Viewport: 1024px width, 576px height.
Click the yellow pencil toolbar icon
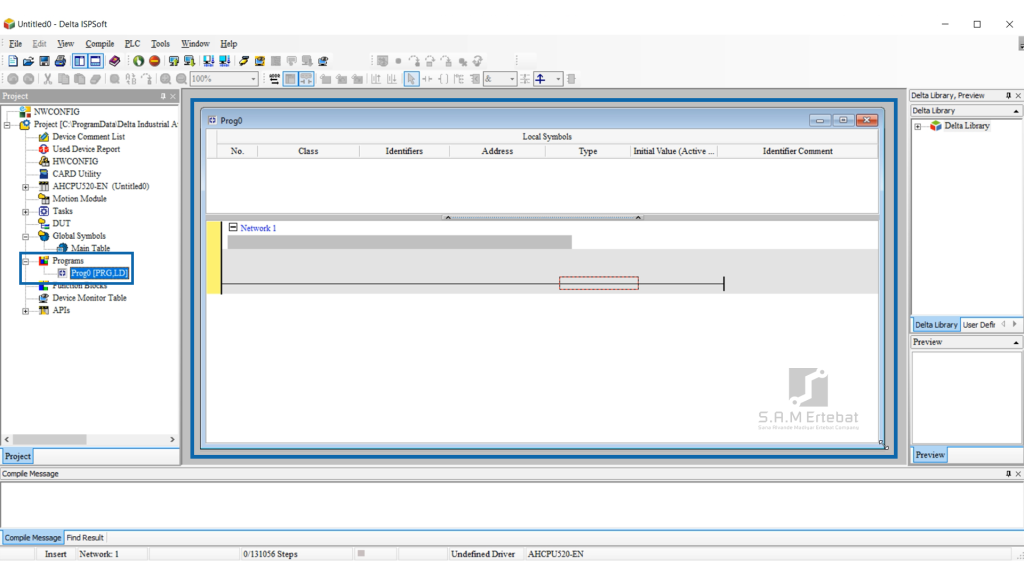point(244,61)
